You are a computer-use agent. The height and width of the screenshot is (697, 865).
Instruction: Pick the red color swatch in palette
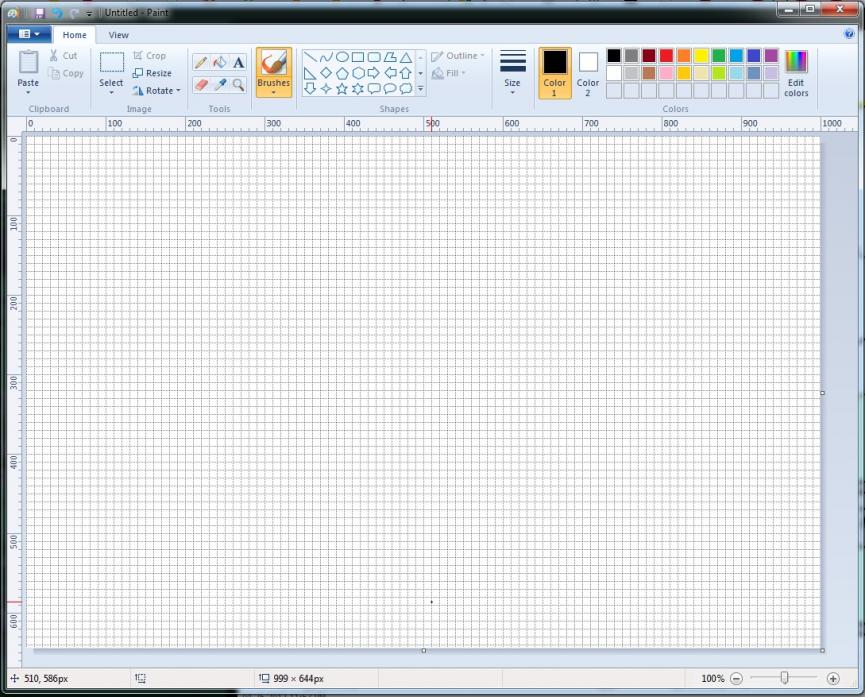point(666,56)
